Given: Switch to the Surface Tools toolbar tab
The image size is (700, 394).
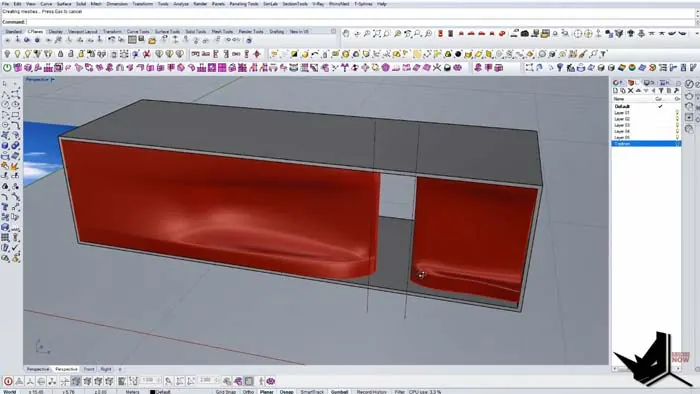Looking at the screenshot, I should pyautogui.click(x=167, y=32).
